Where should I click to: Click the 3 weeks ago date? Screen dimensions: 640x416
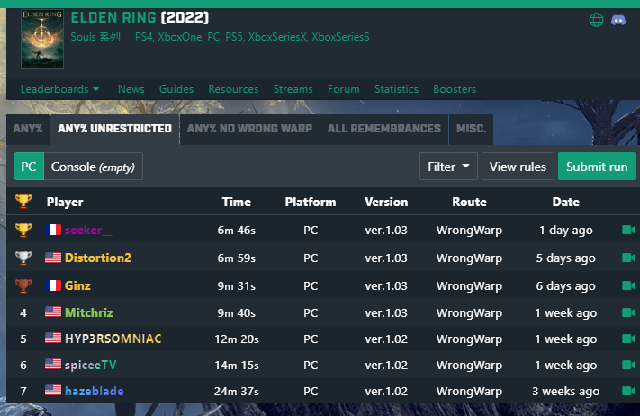tap(566, 391)
